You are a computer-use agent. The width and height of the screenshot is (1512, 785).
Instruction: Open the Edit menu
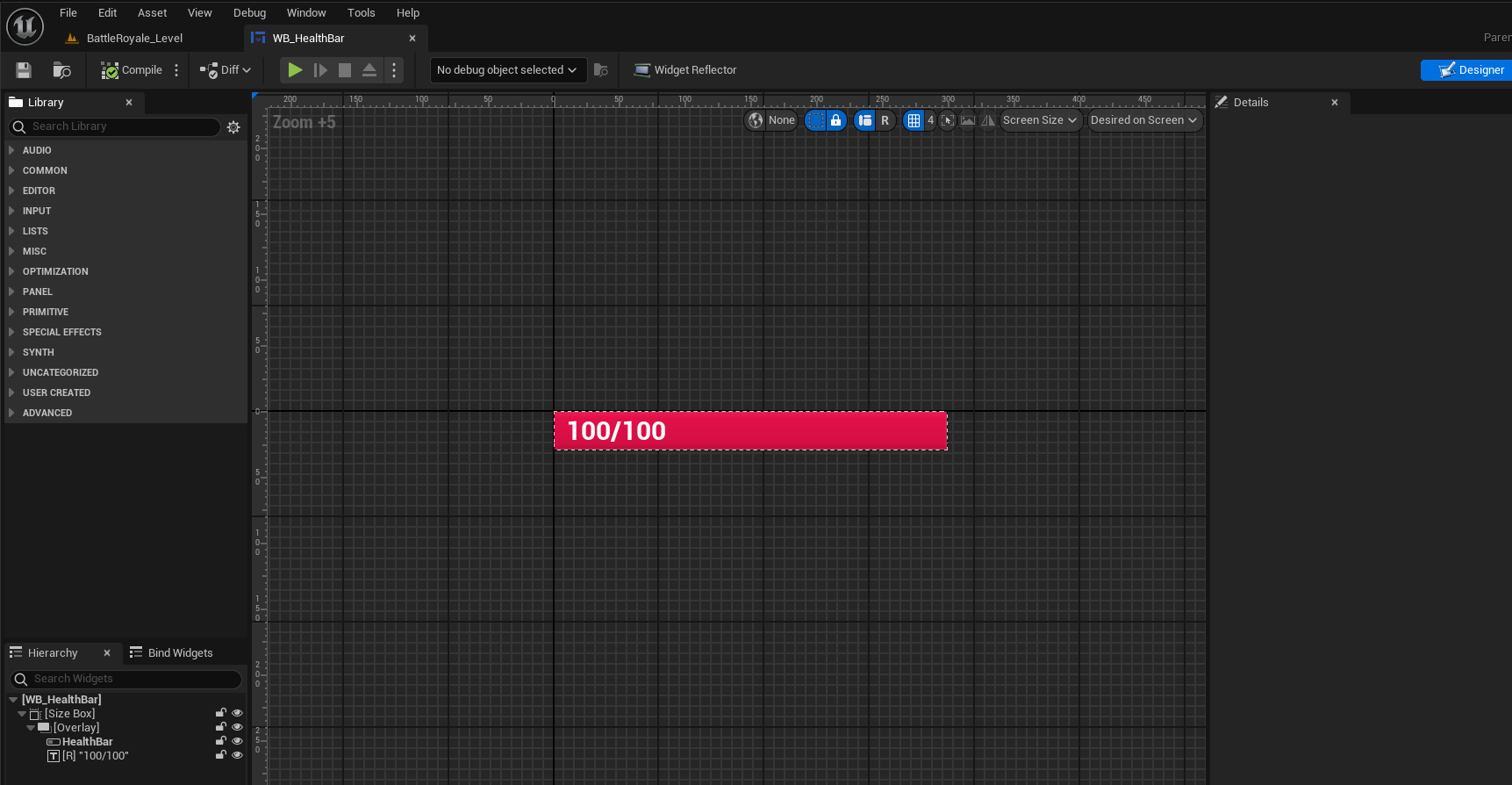[x=108, y=13]
